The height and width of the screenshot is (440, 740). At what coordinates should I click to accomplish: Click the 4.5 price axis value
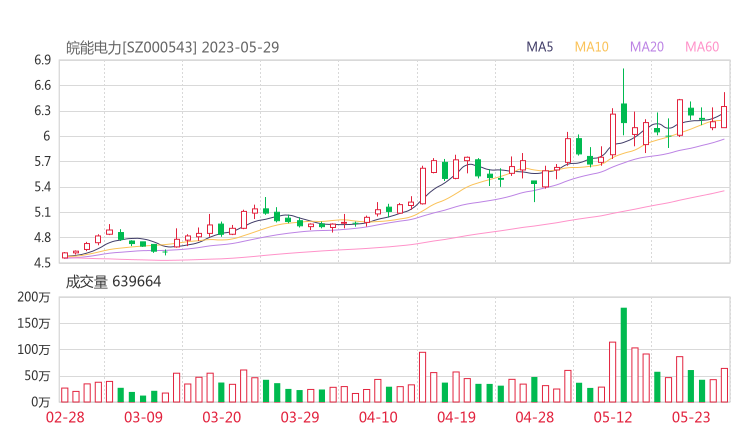(42, 263)
